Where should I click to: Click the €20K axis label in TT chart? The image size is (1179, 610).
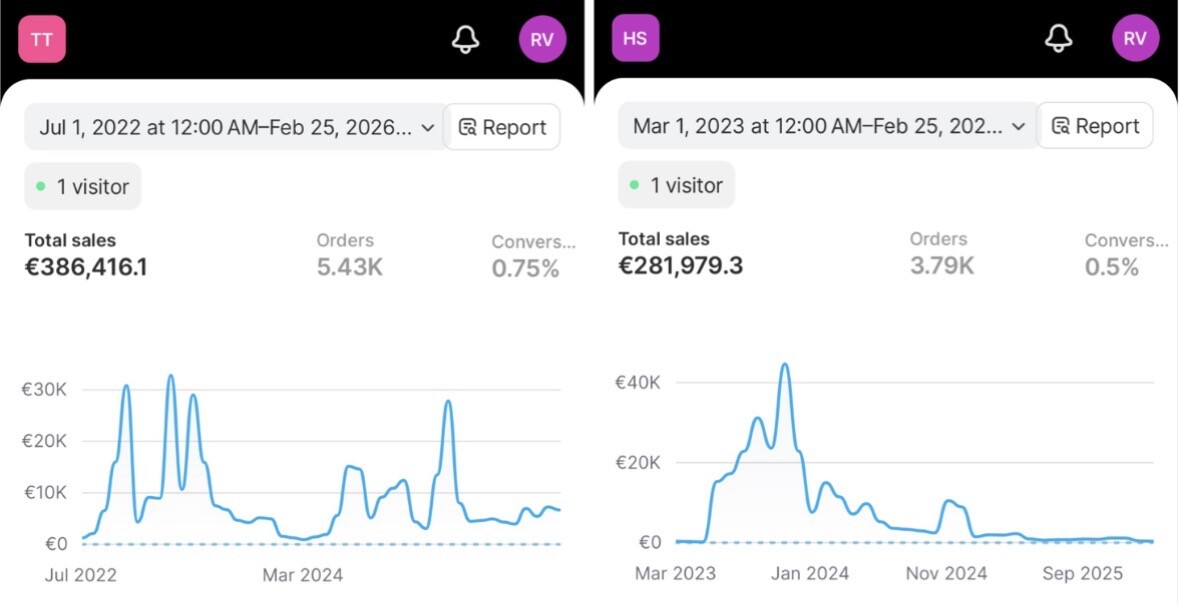point(44,442)
